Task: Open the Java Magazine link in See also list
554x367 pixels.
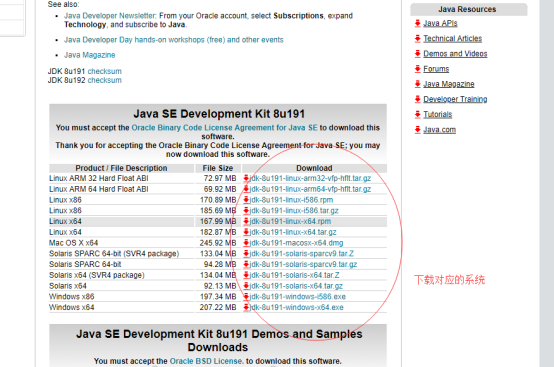Action: [89, 55]
